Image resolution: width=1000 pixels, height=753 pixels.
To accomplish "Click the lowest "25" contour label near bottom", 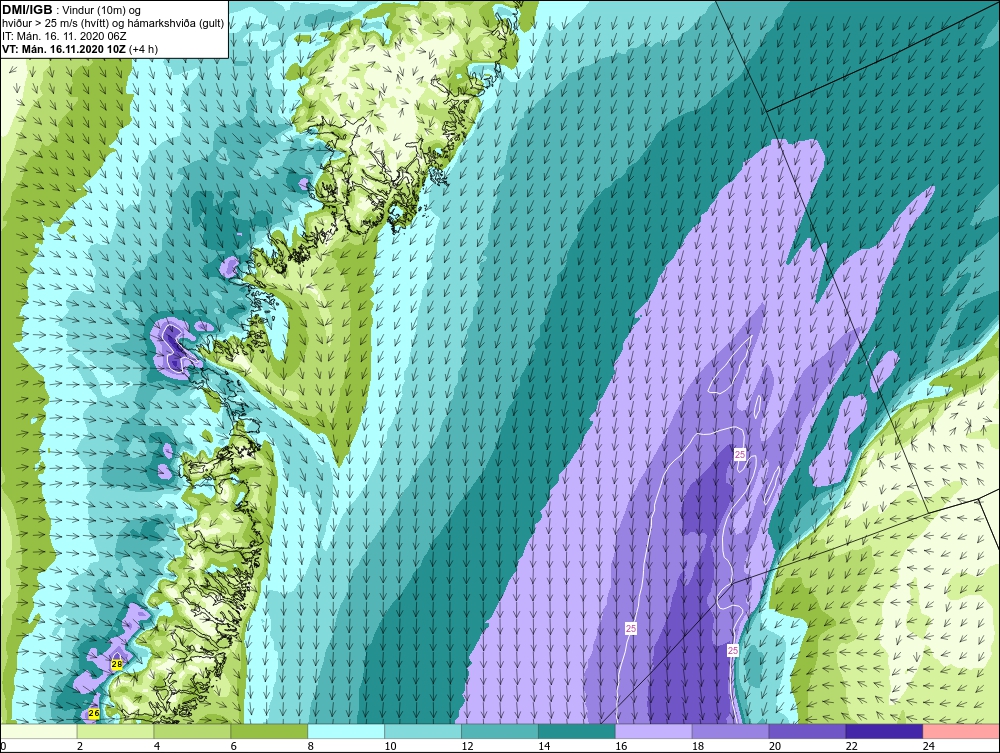I will (x=733, y=650).
